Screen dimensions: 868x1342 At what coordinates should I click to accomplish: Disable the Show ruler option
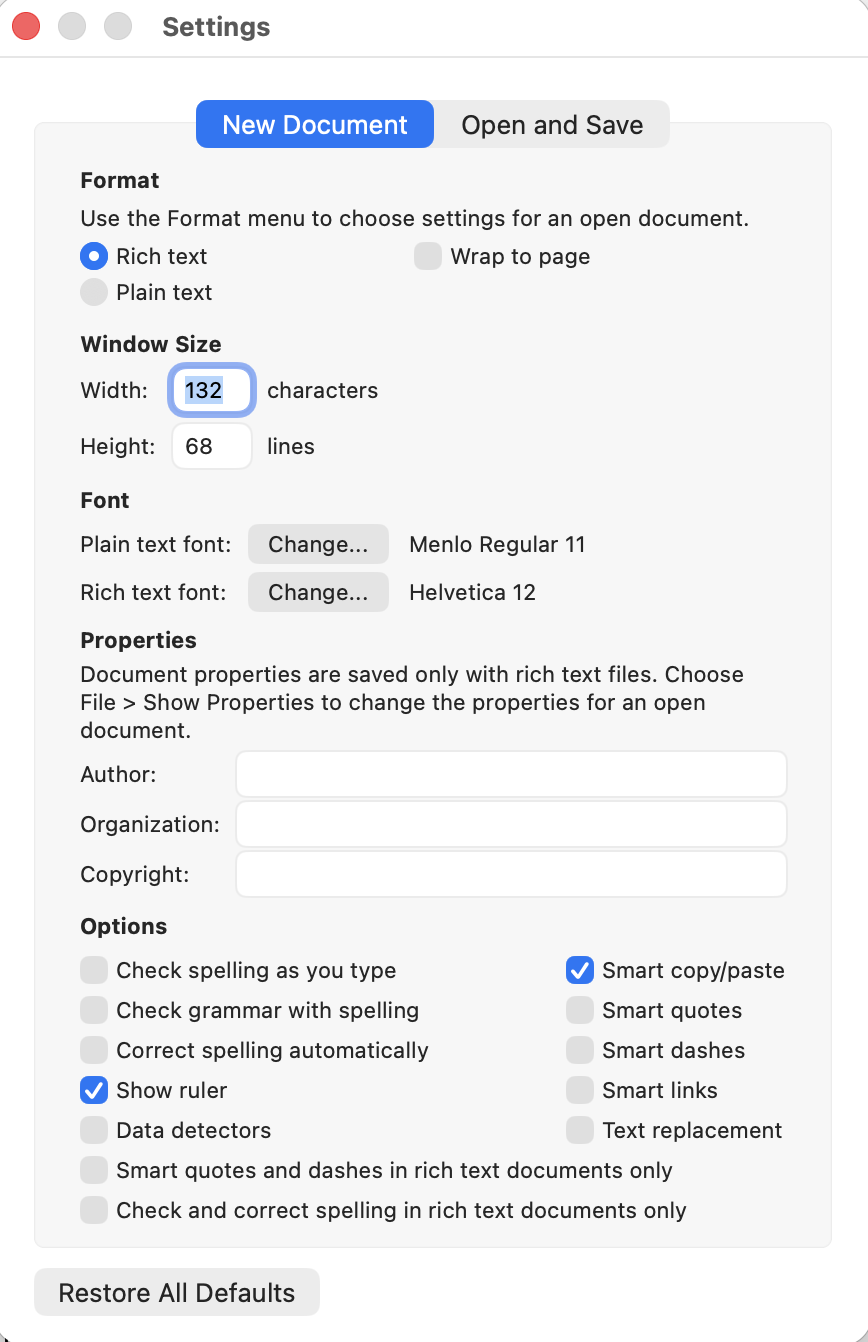pos(93,1090)
